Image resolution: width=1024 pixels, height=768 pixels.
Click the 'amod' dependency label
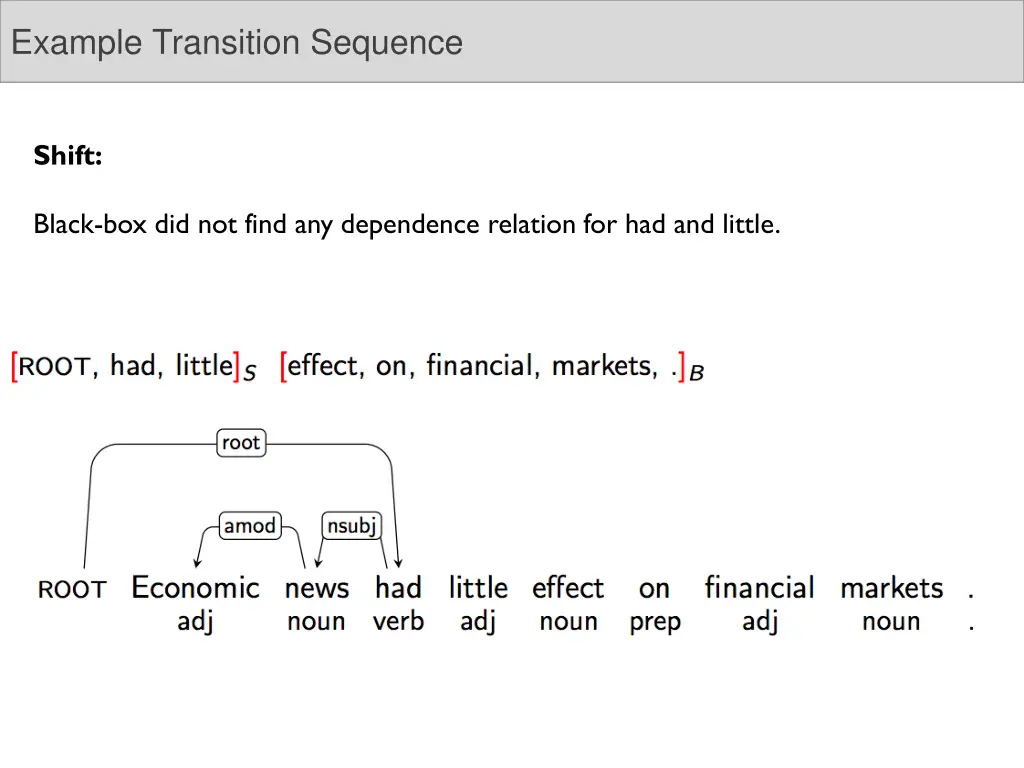pyautogui.click(x=249, y=525)
